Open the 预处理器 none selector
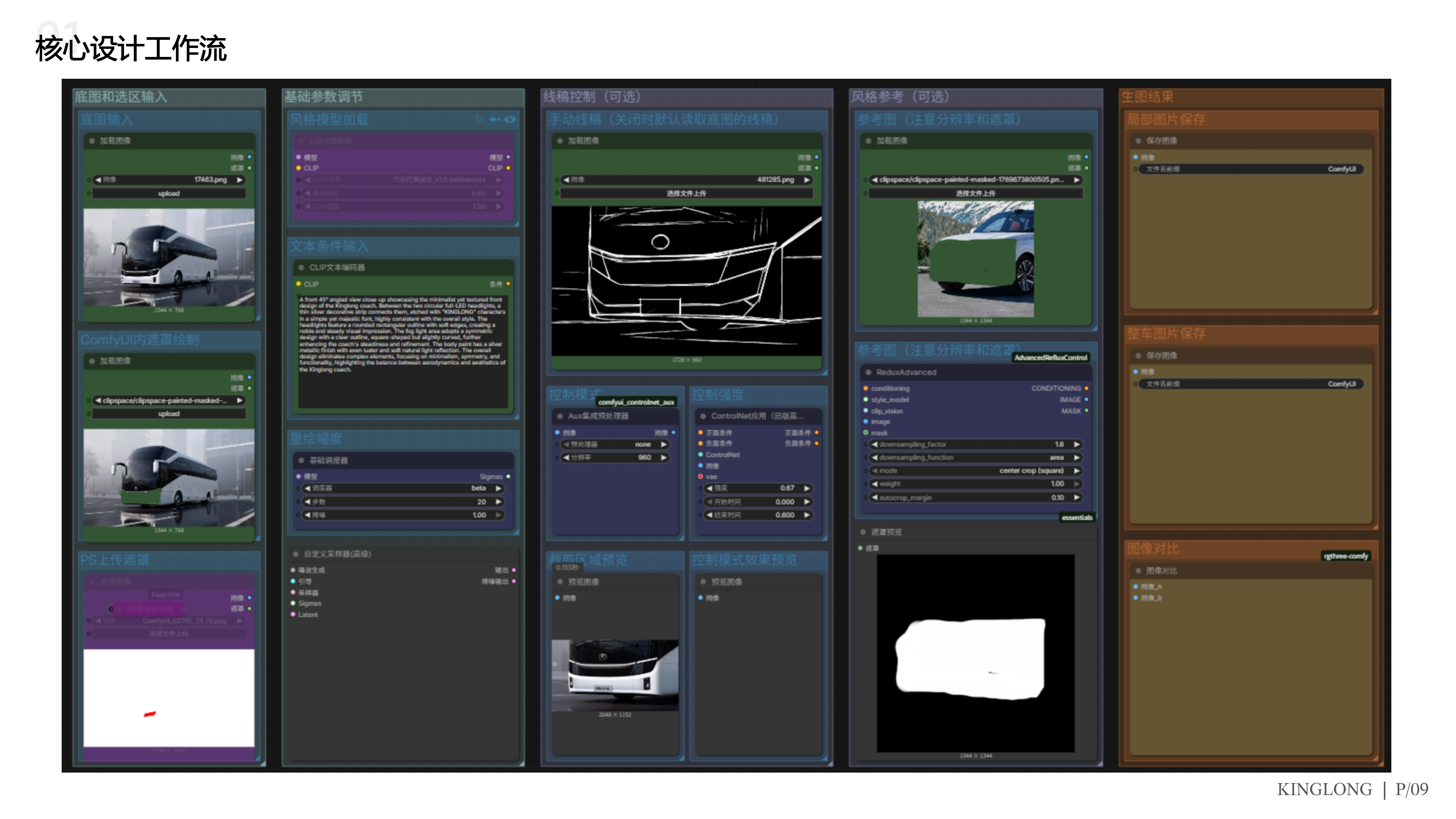The width and height of the screenshot is (1456, 819). tap(615, 445)
